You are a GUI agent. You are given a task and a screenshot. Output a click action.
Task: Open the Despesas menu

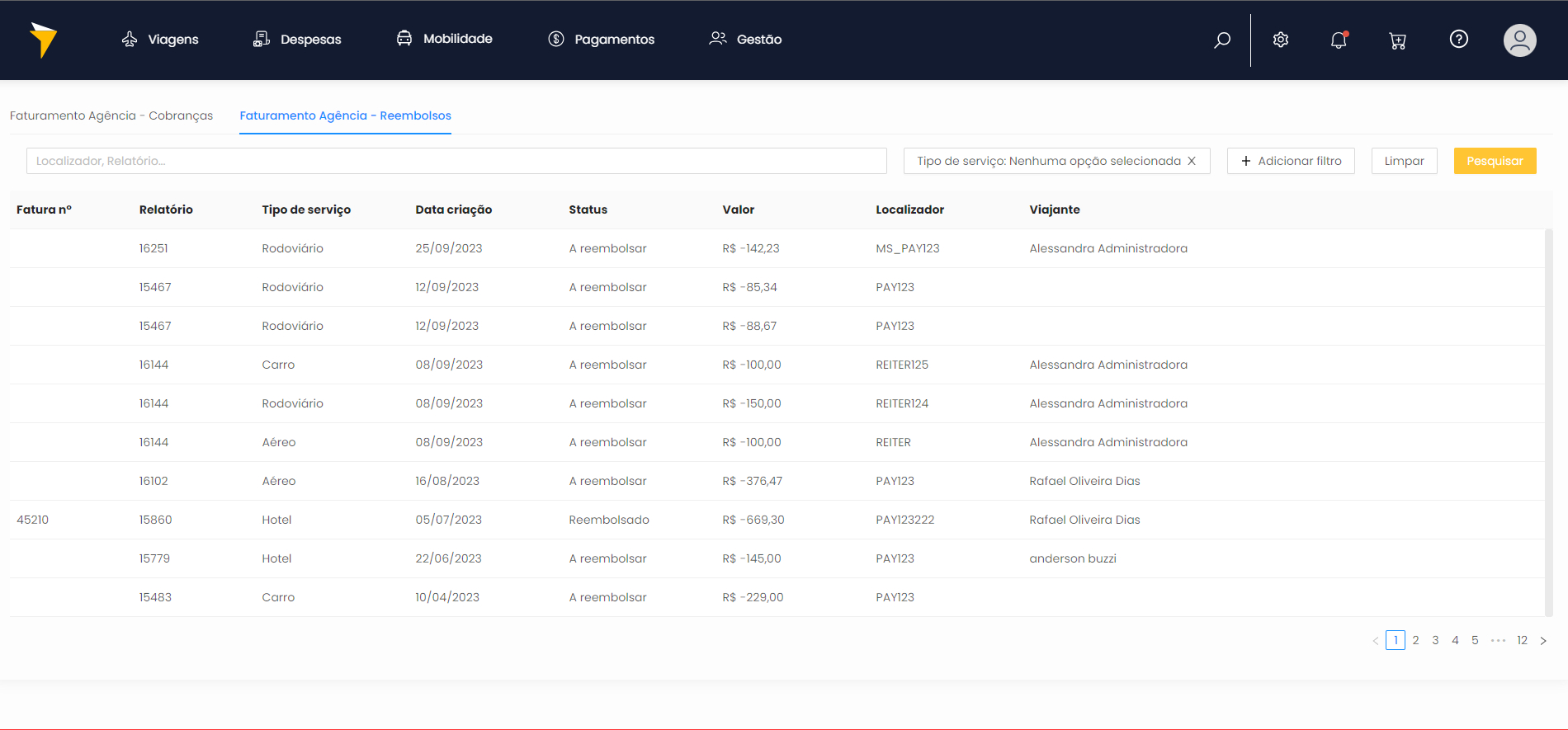coord(297,40)
